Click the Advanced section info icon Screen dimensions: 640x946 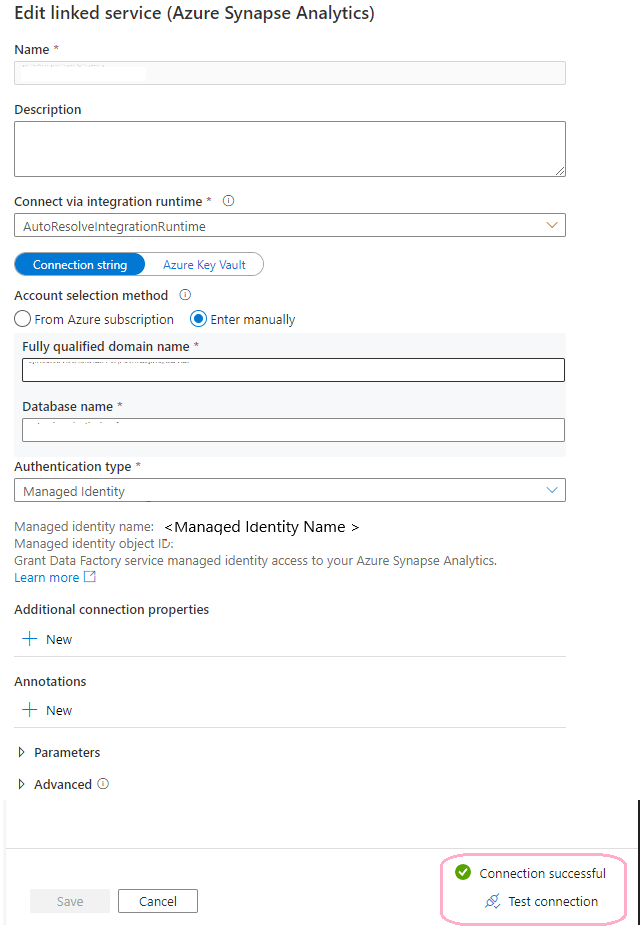(103, 784)
